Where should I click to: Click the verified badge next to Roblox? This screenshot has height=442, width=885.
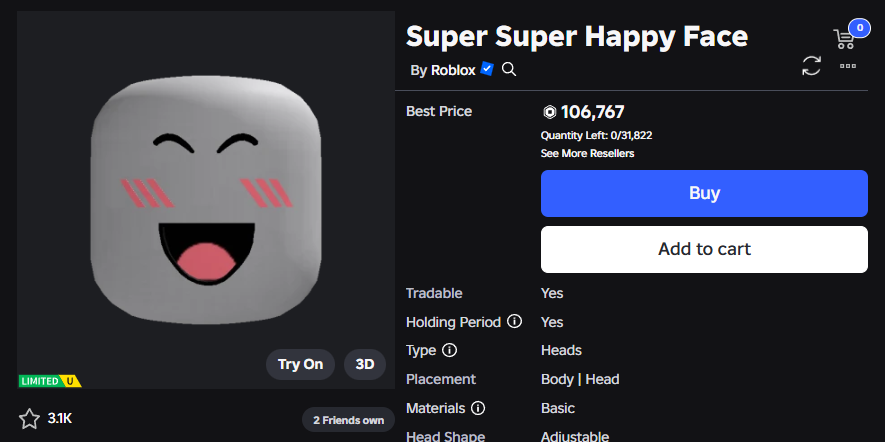tap(487, 69)
